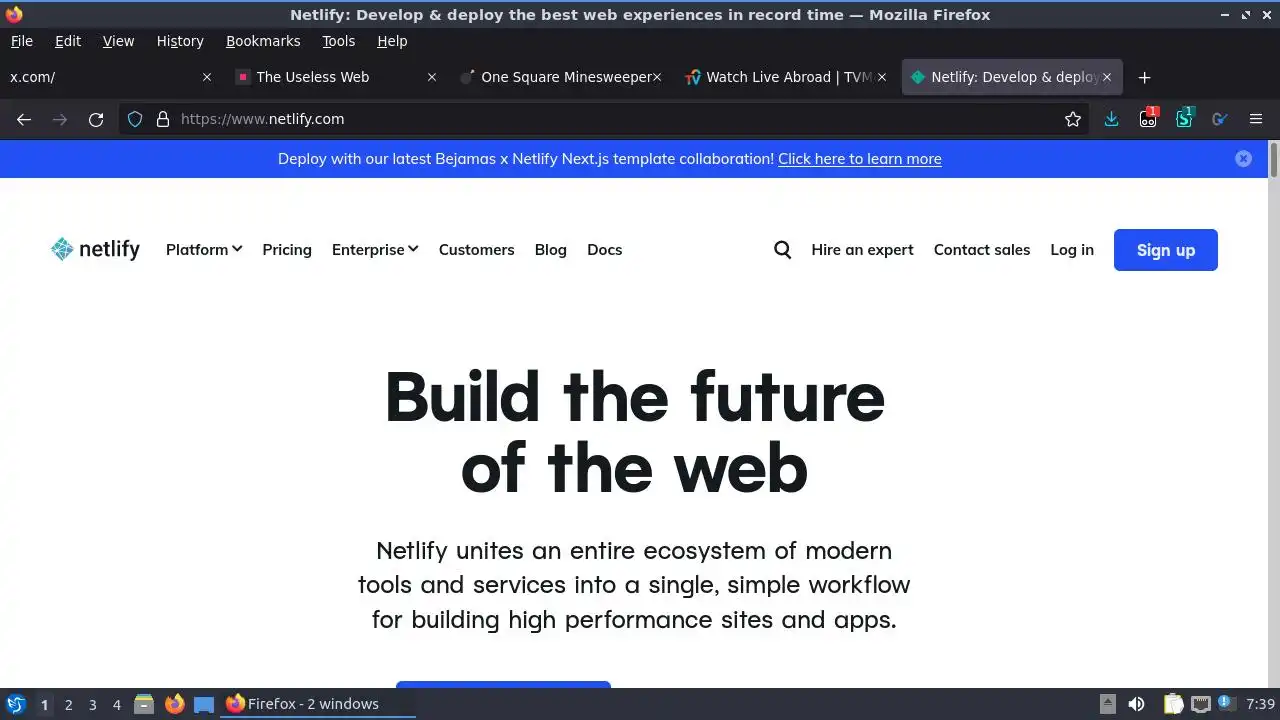Click the extension icon with red badge
Viewport: 1280px width, 720px height.
pos(1148,118)
